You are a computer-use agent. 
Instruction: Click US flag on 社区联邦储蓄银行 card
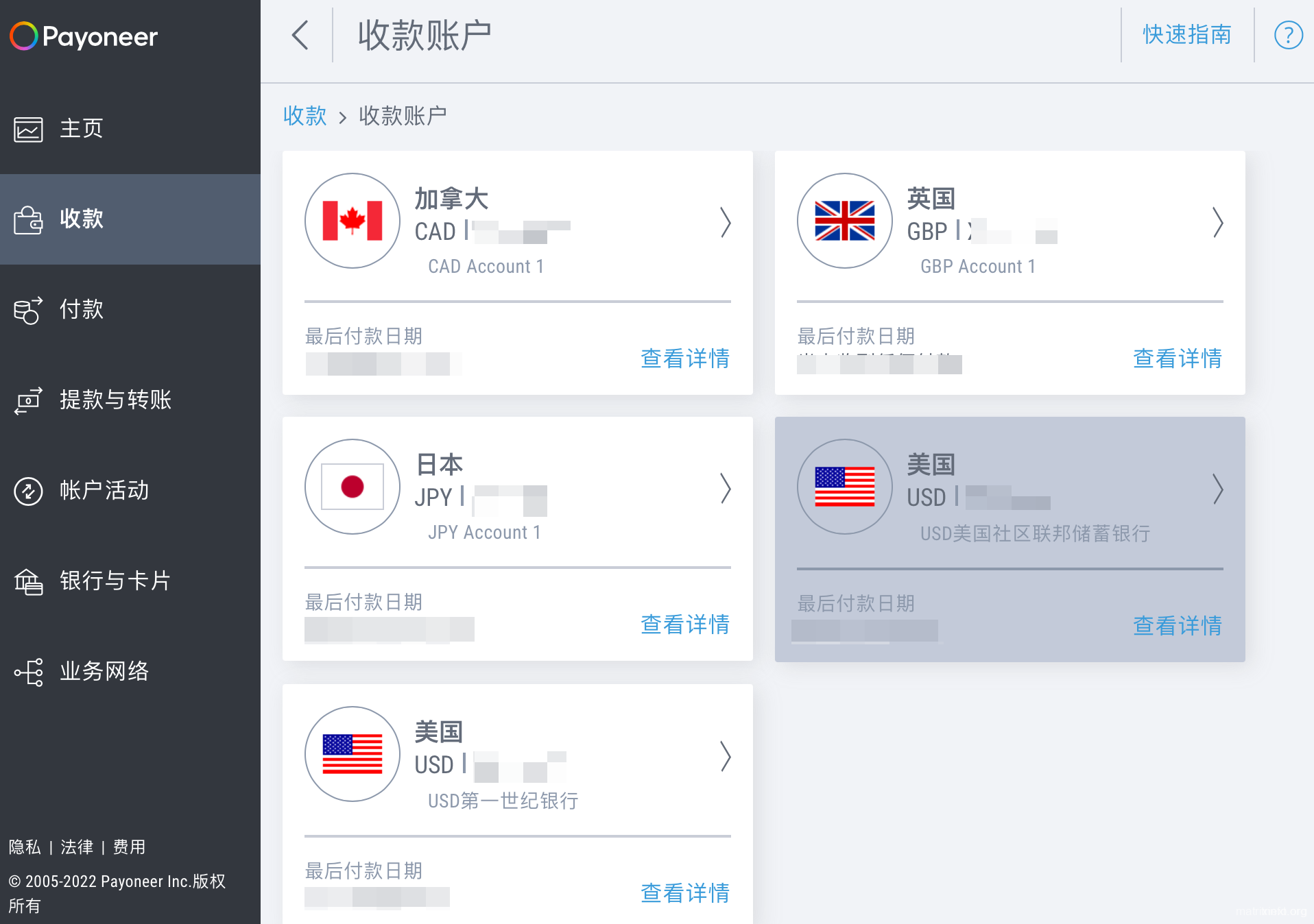pos(845,487)
